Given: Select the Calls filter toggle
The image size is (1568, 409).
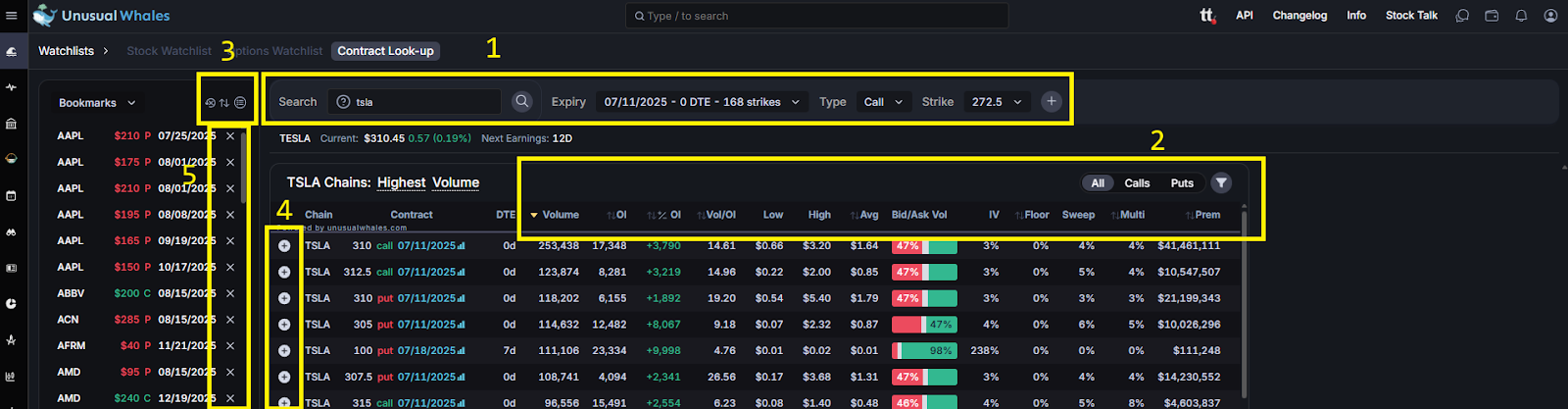Looking at the screenshot, I should tap(1137, 183).
